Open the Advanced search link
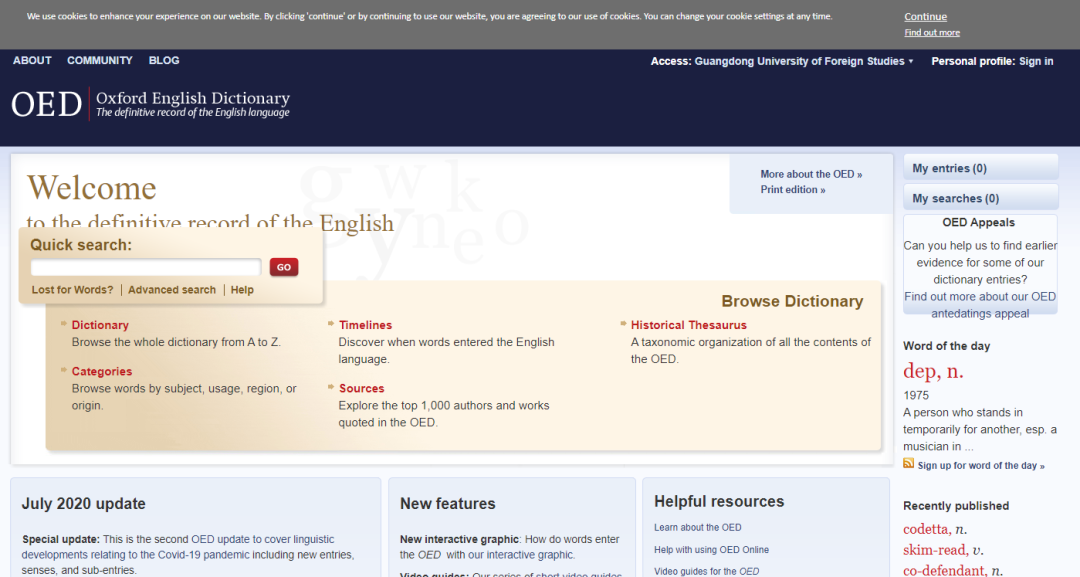Image resolution: width=1080 pixels, height=577 pixels. pos(172,290)
